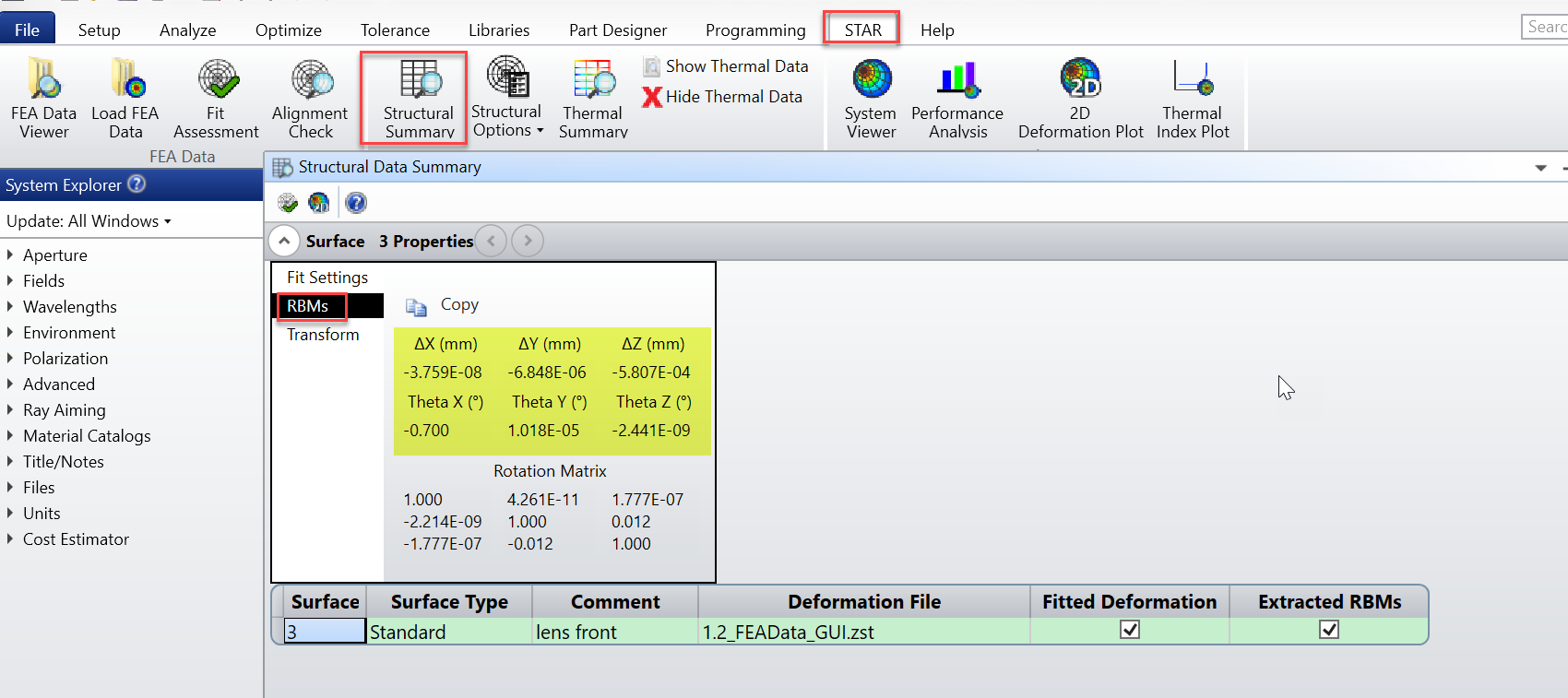Viewport: 1568px width, 698px height.
Task: Switch to the Libraries tab
Action: [x=499, y=30]
